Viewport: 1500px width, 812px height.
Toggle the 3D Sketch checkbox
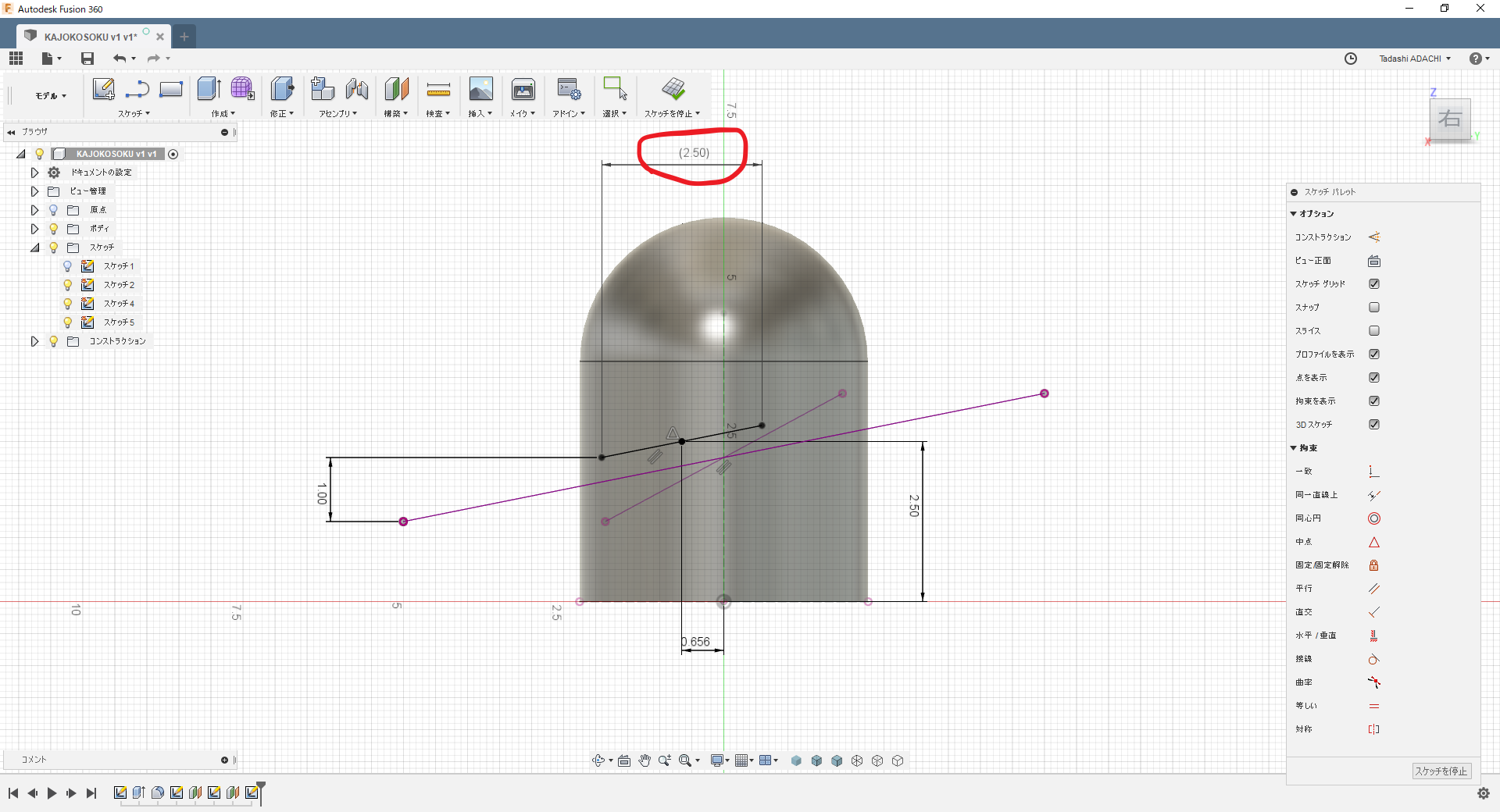pos(1374,425)
